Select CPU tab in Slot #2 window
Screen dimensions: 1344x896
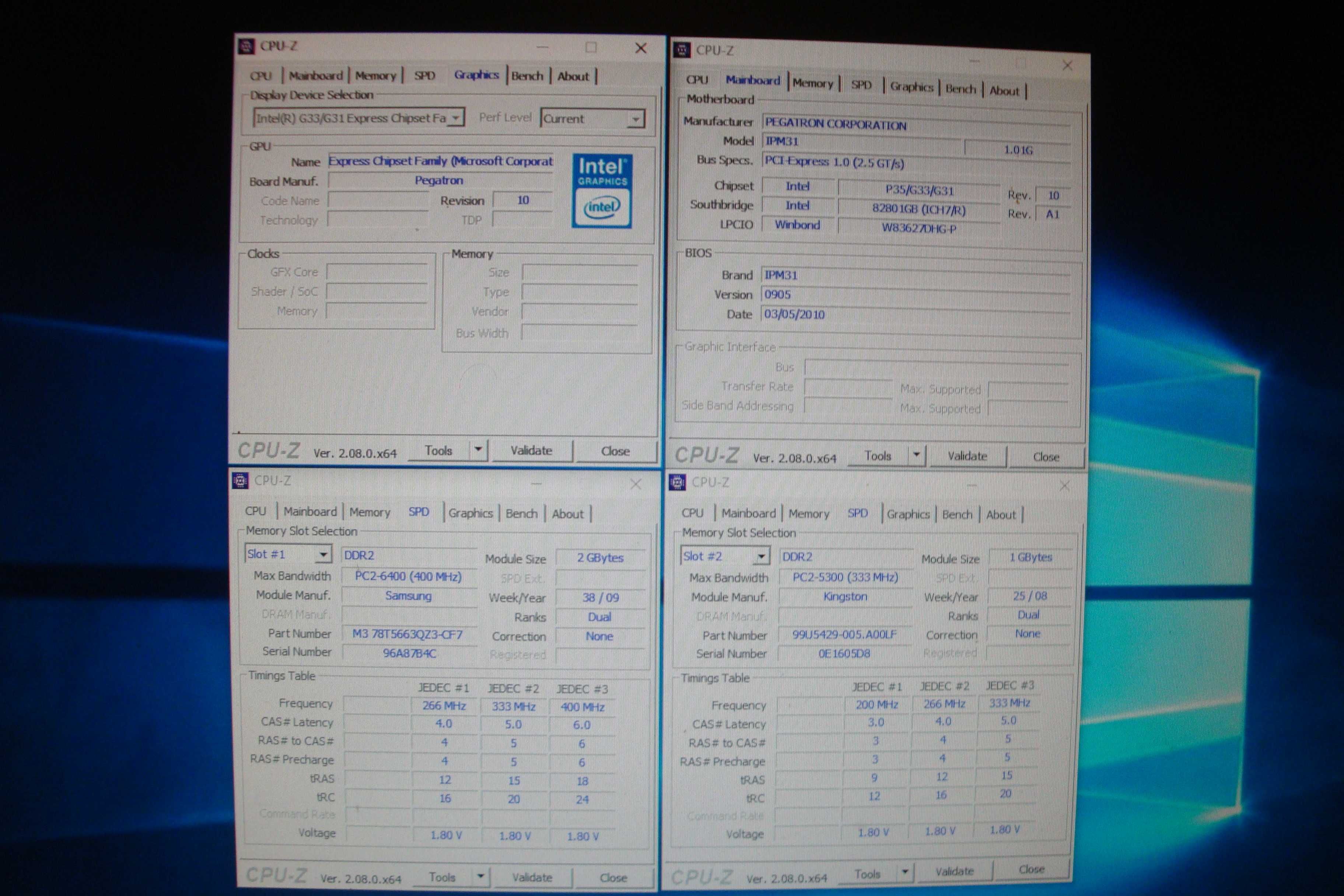692,513
